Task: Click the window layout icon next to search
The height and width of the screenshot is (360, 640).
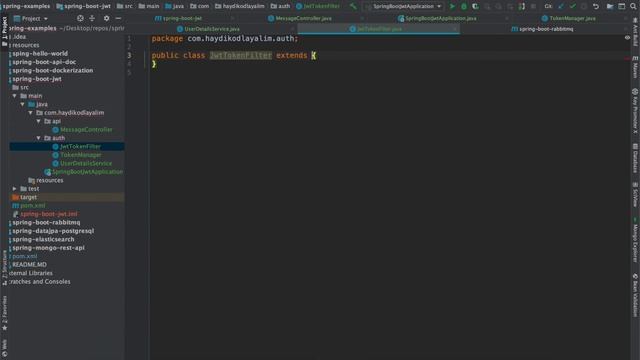Action: pos(622,6)
